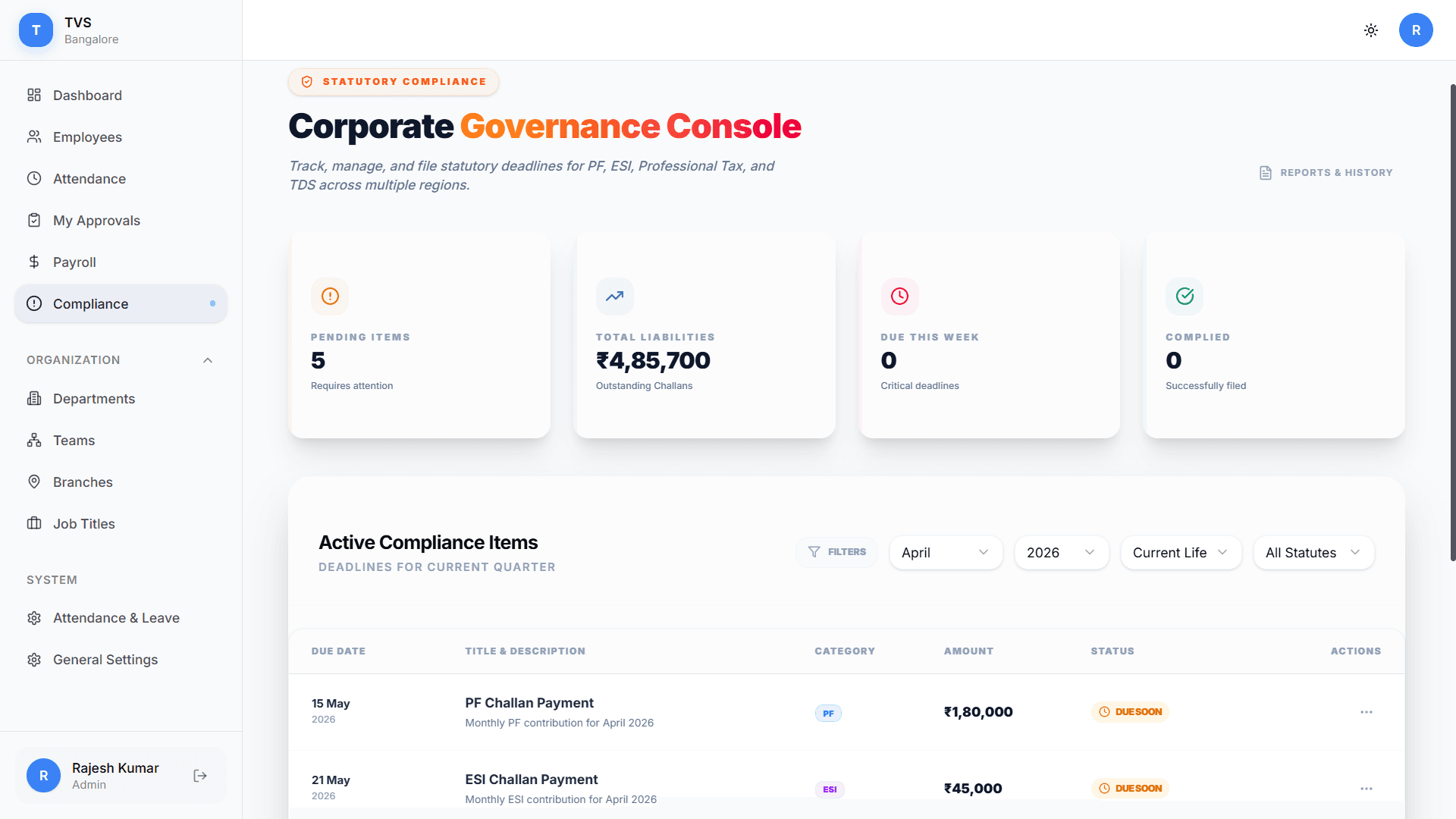Open the All Statutes dropdown
This screenshot has height=819, width=1456.
tap(1313, 553)
